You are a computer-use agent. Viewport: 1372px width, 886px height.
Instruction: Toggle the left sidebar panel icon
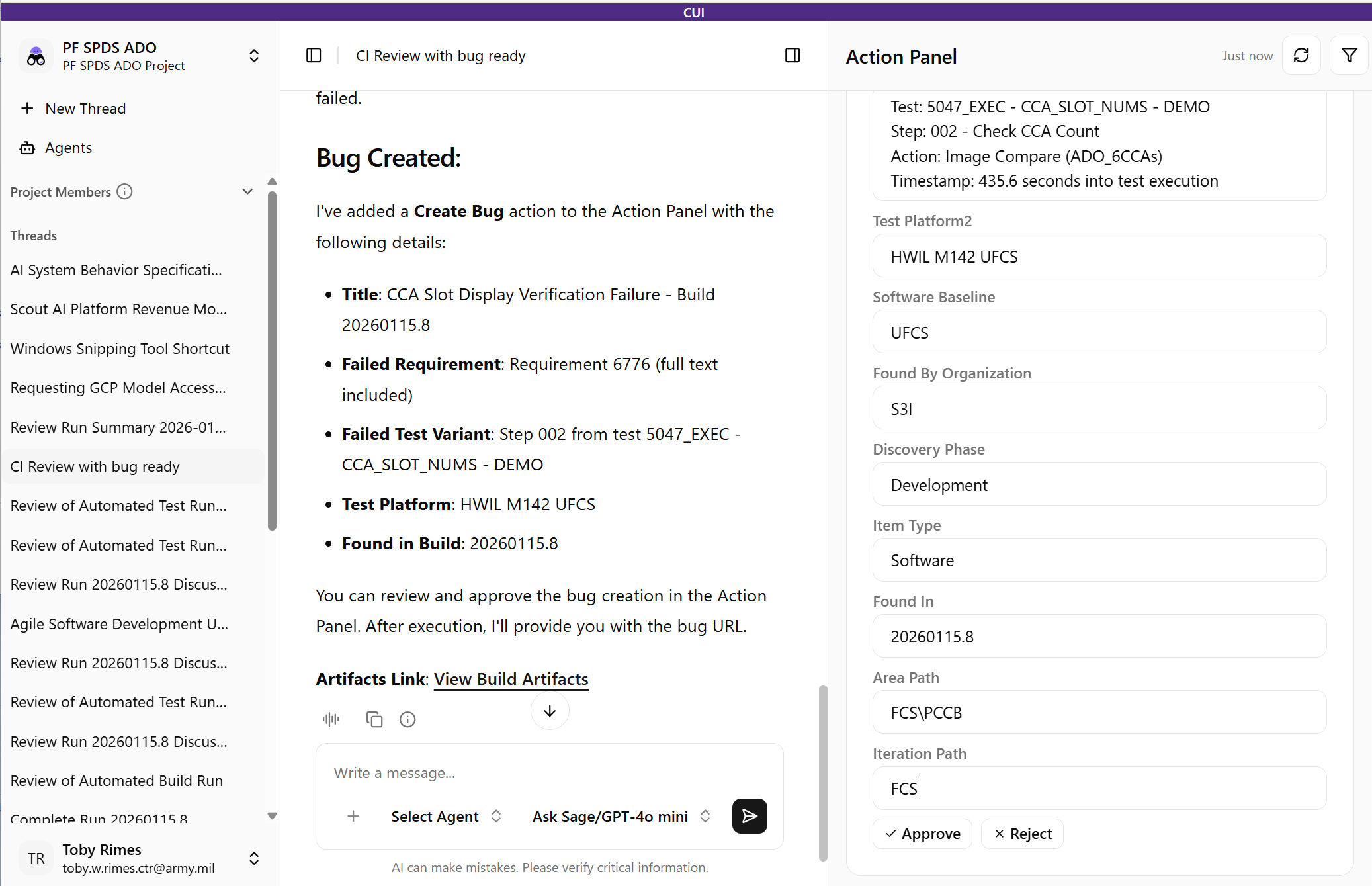pyautogui.click(x=314, y=56)
